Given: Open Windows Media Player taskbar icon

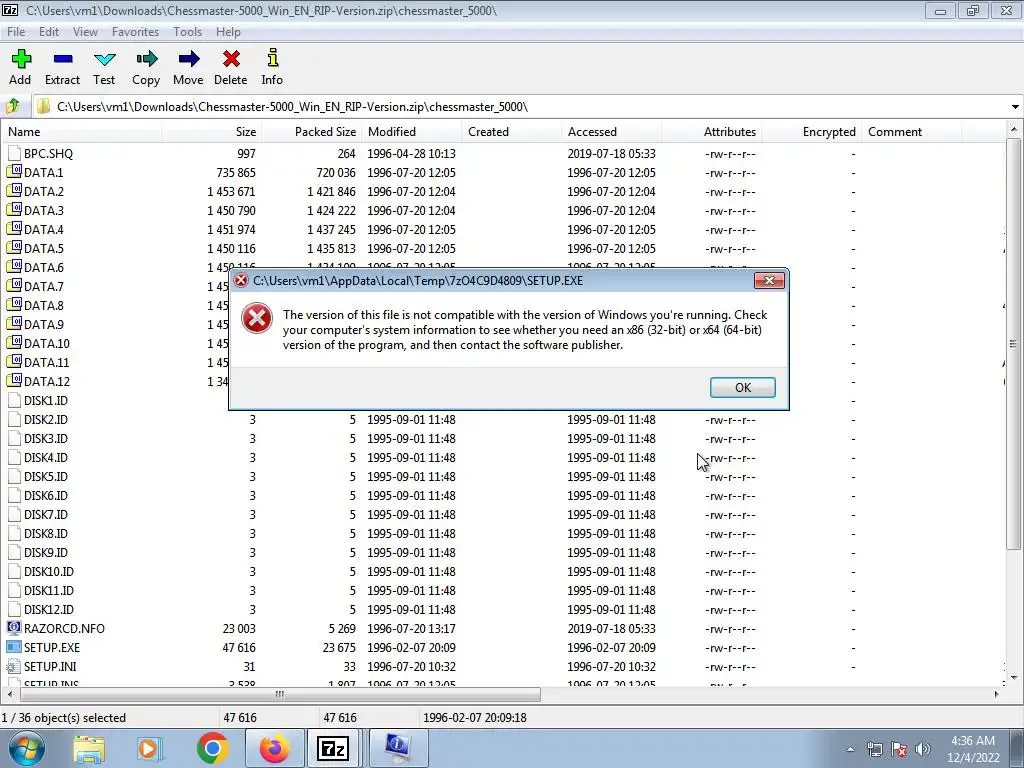Looking at the screenshot, I should point(150,748).
